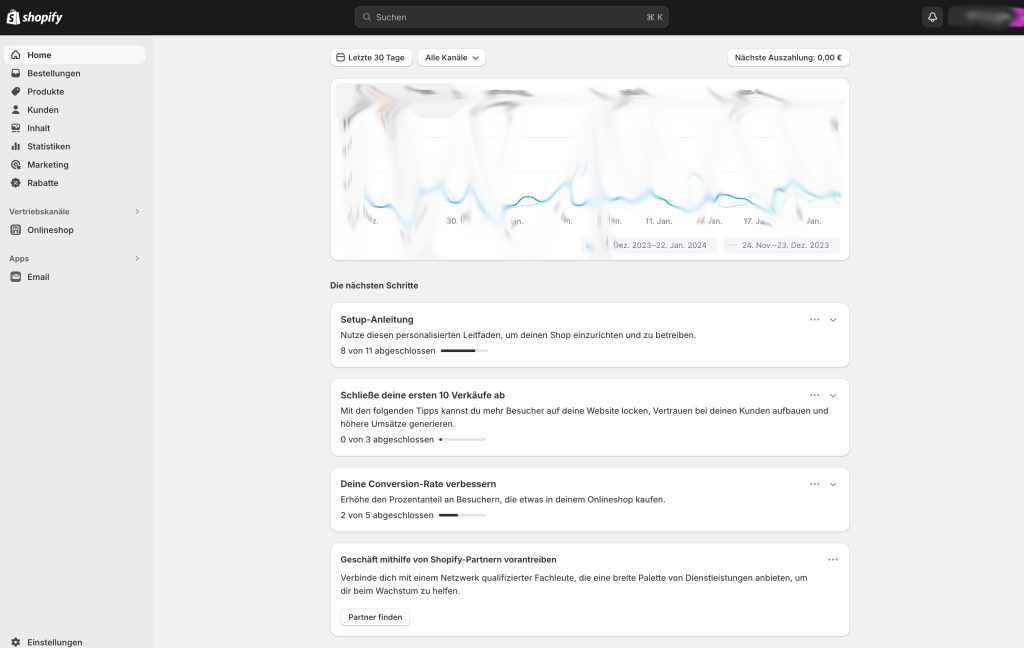Click into the Suchen search field
1024x648 pixels.
[510, 17]
